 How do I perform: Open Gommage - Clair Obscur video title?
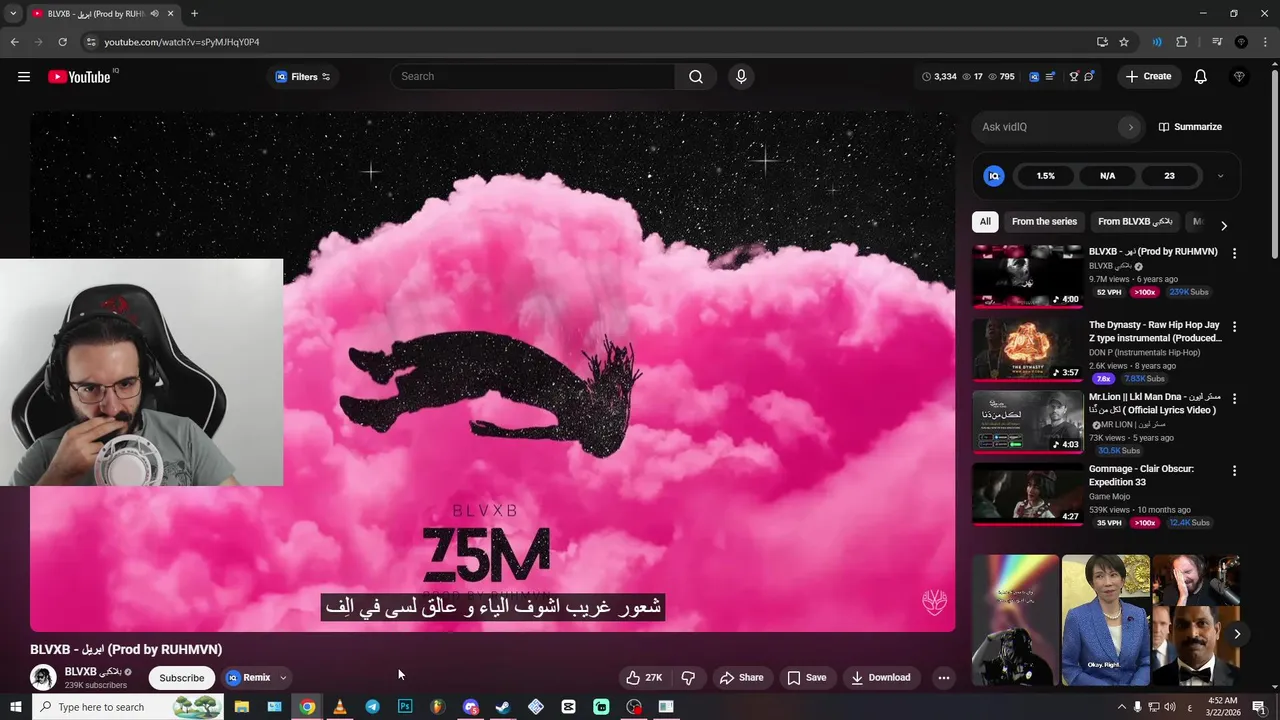point(1141,475)
